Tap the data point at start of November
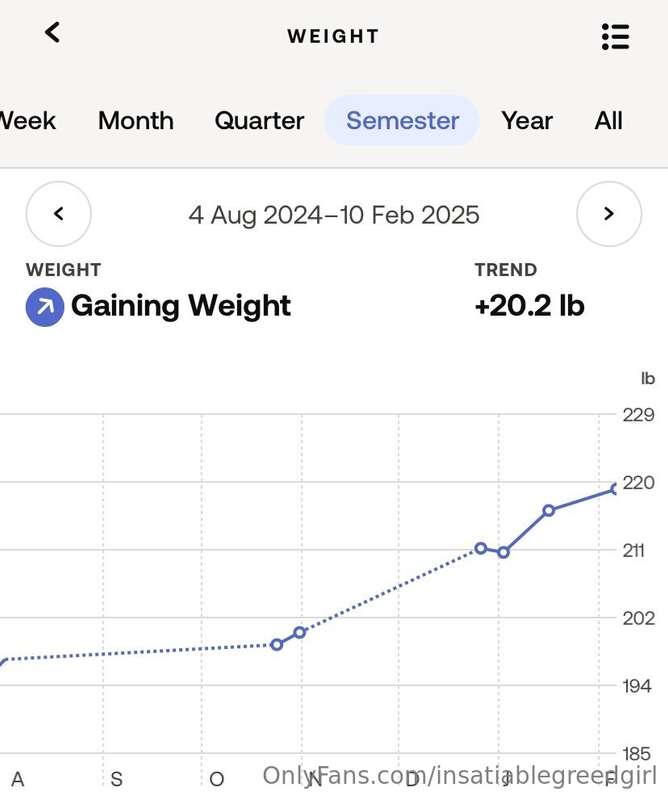 tap(300, 633)
